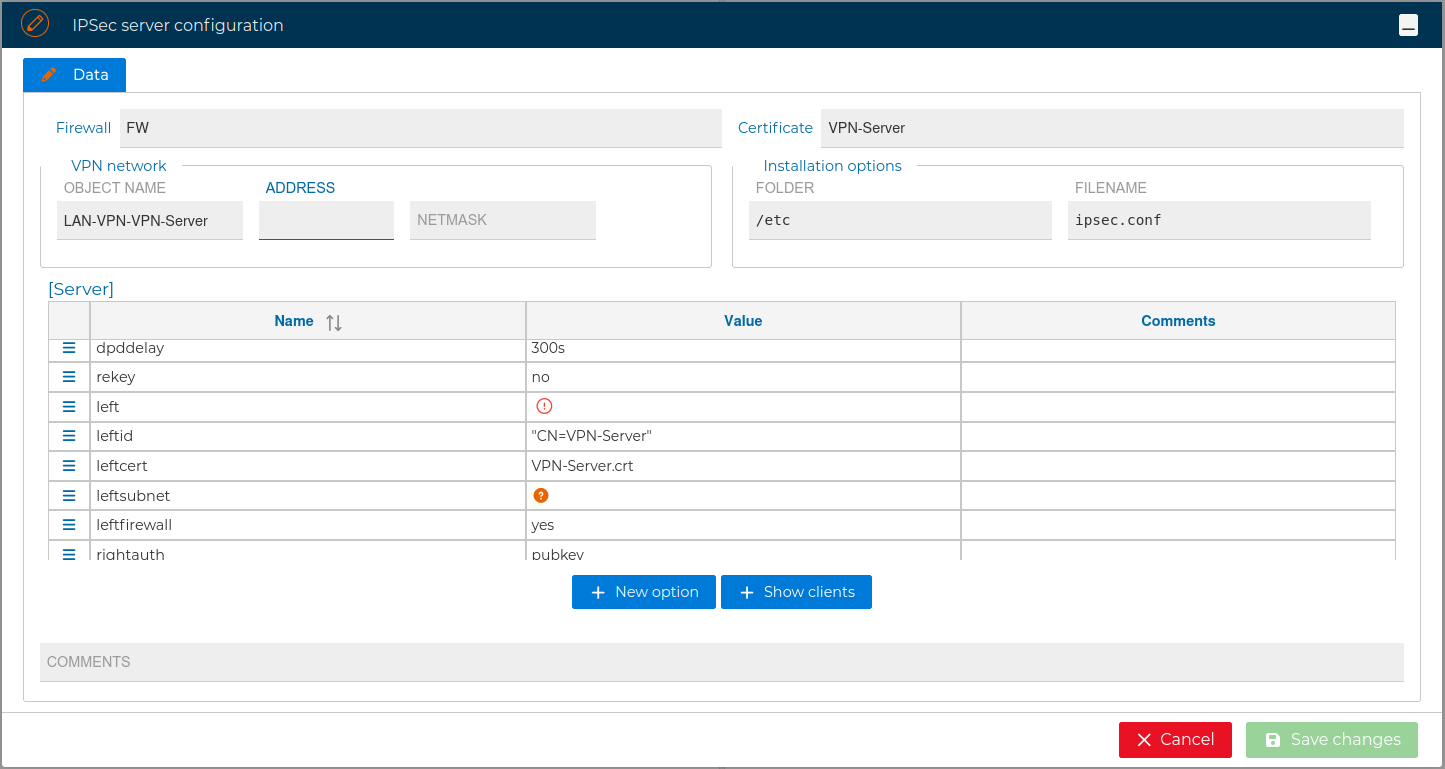Open the row menu for leftfirewall option
This screenshot has height=769, width=1445.
point(68,524)
